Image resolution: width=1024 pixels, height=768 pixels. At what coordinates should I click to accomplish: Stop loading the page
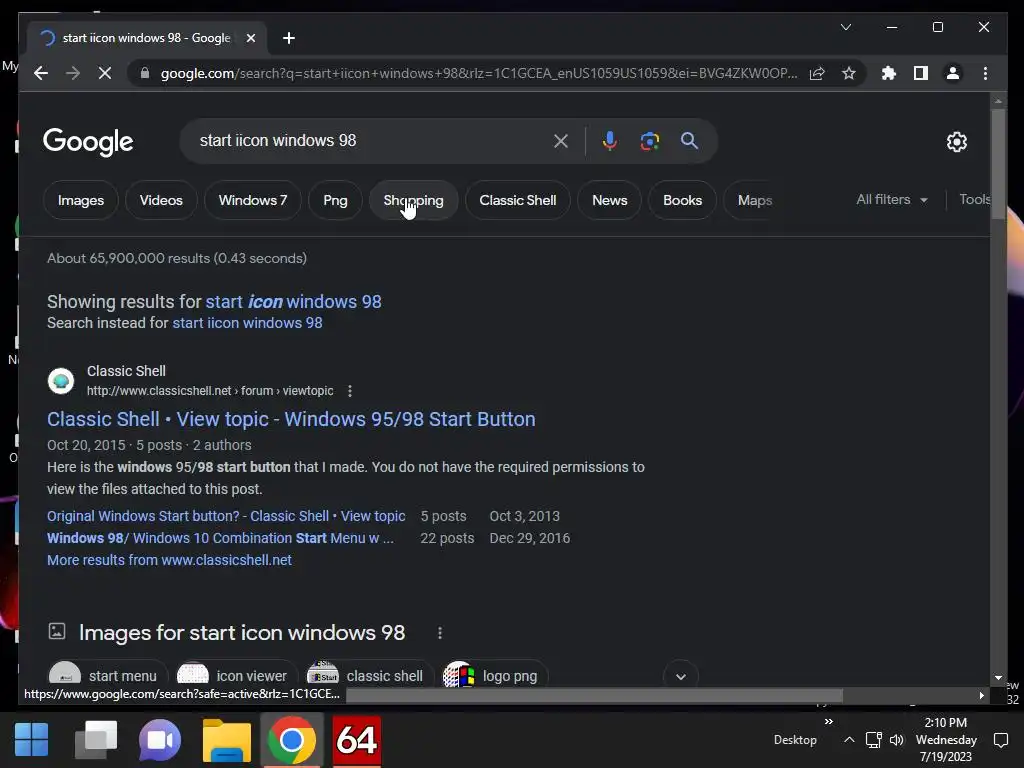point(104,73)
